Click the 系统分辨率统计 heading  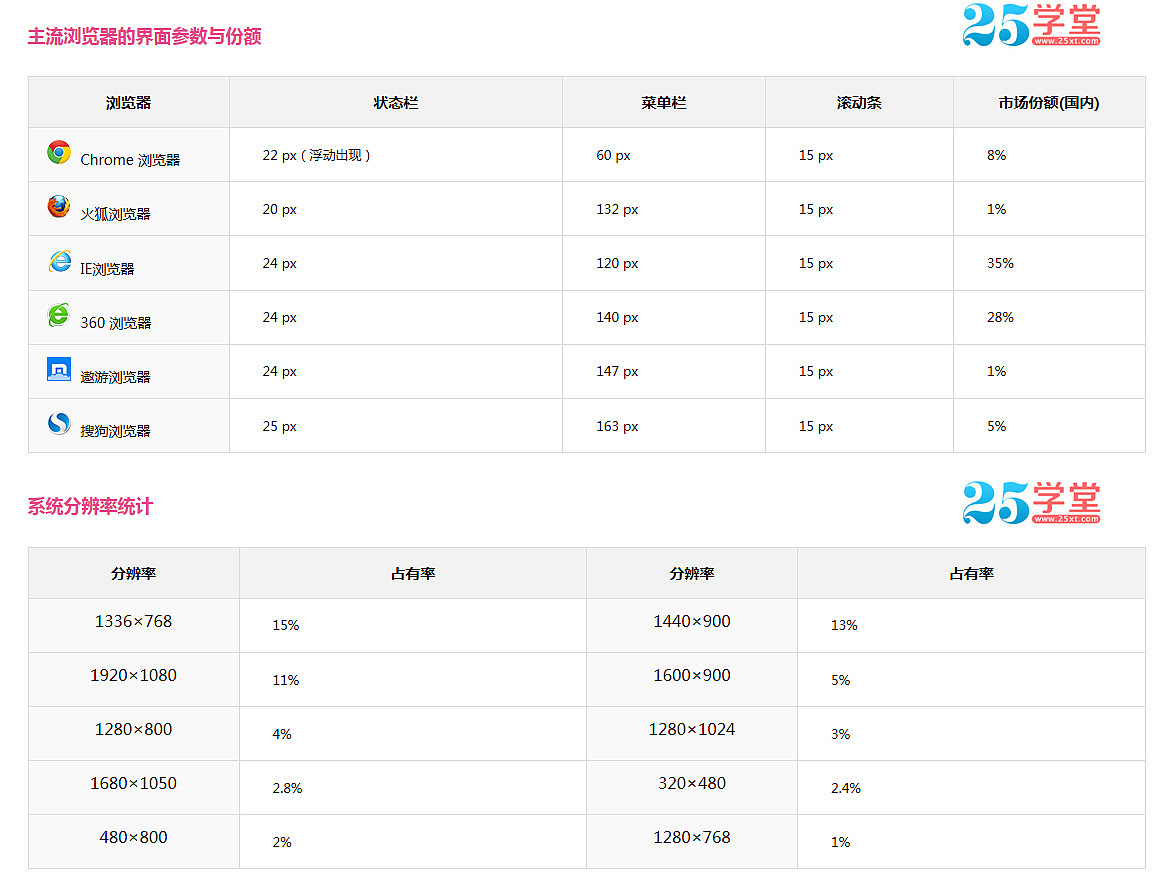point(90,507)
